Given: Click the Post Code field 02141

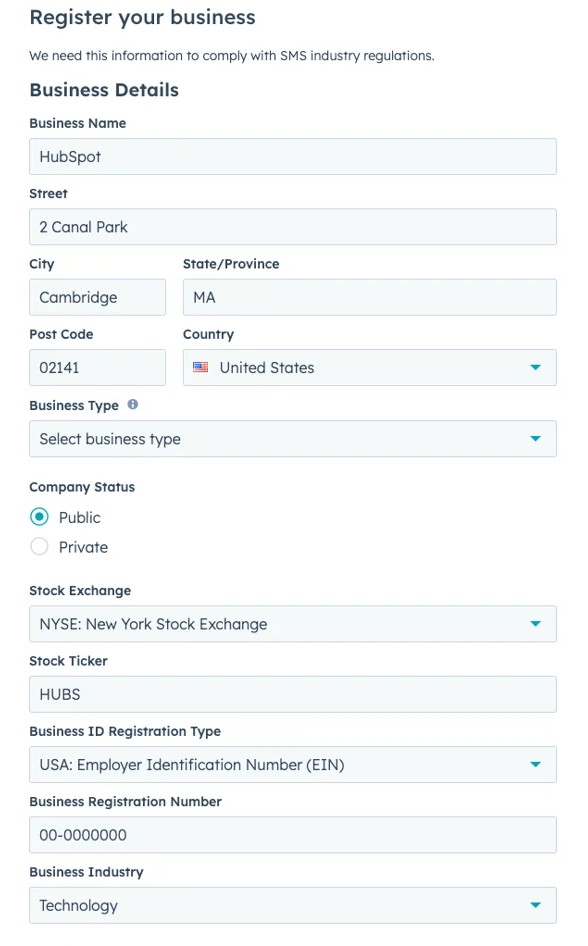Looking at the screenshot, I should pos(97,367).
